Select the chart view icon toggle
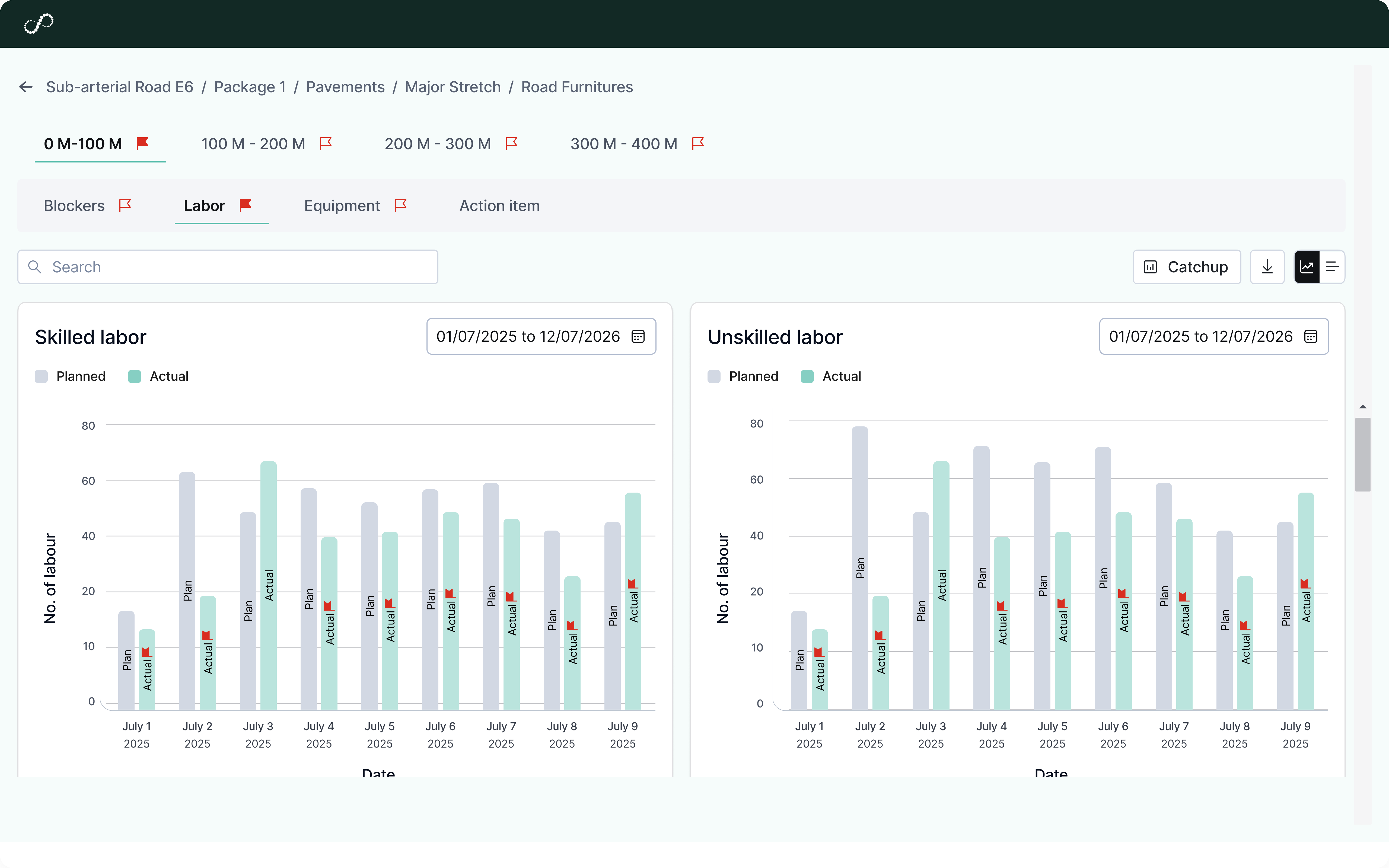 coord(1307,266)
